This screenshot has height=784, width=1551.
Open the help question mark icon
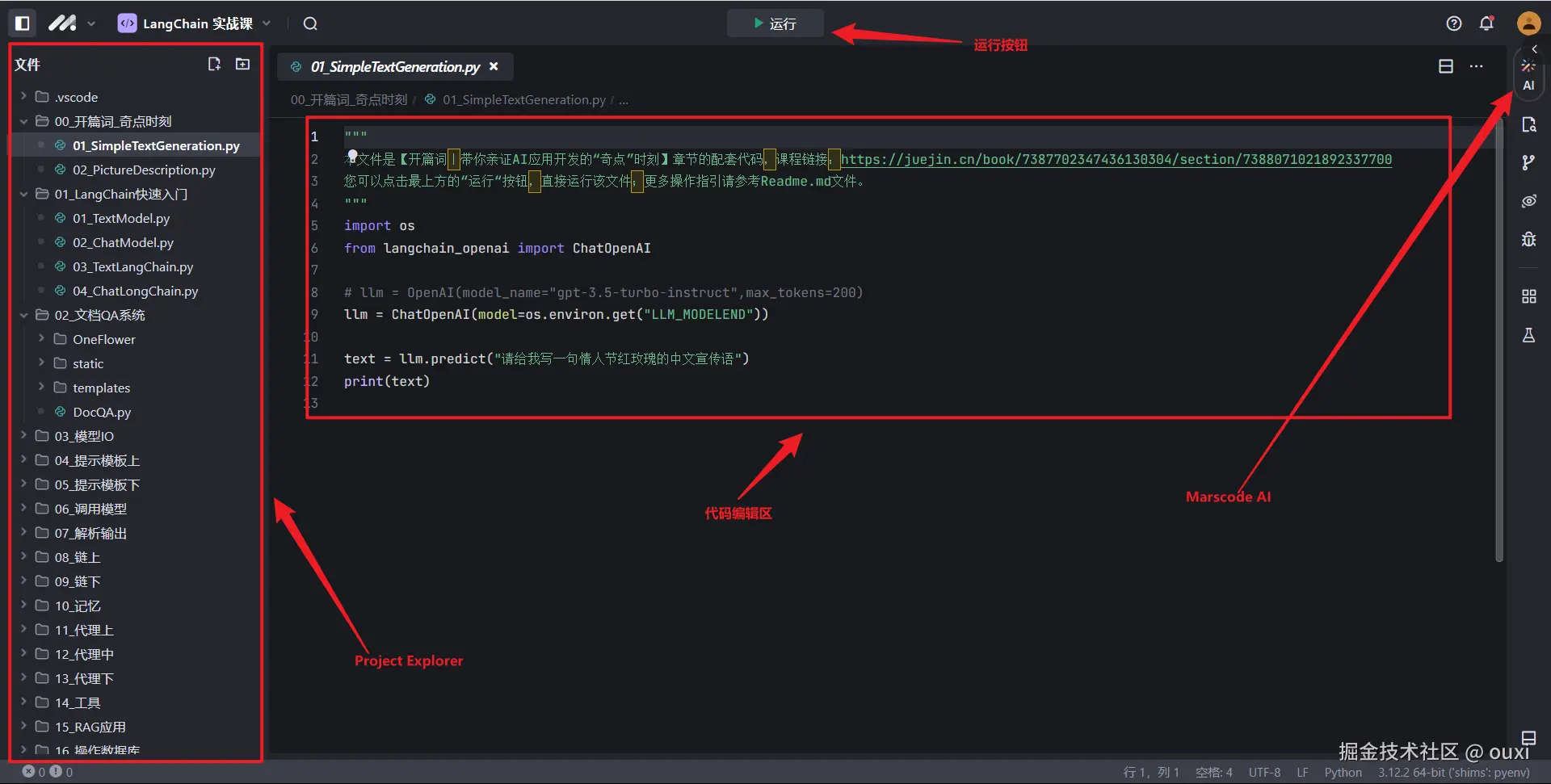[1454, 23]
